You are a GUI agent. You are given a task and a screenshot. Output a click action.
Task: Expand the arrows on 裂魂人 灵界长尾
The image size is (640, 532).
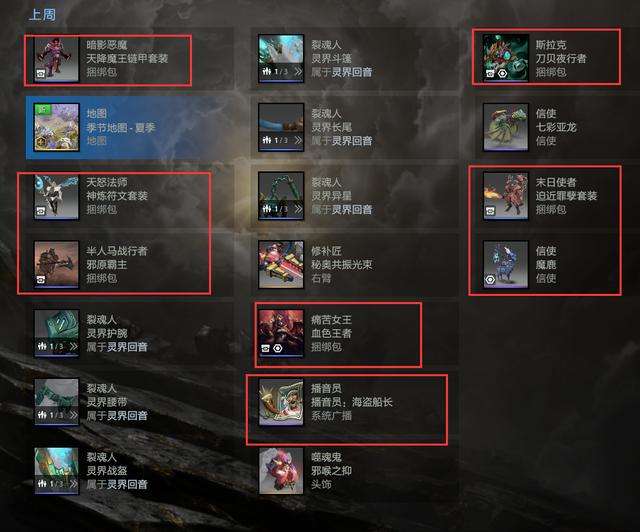pos(298,140)
